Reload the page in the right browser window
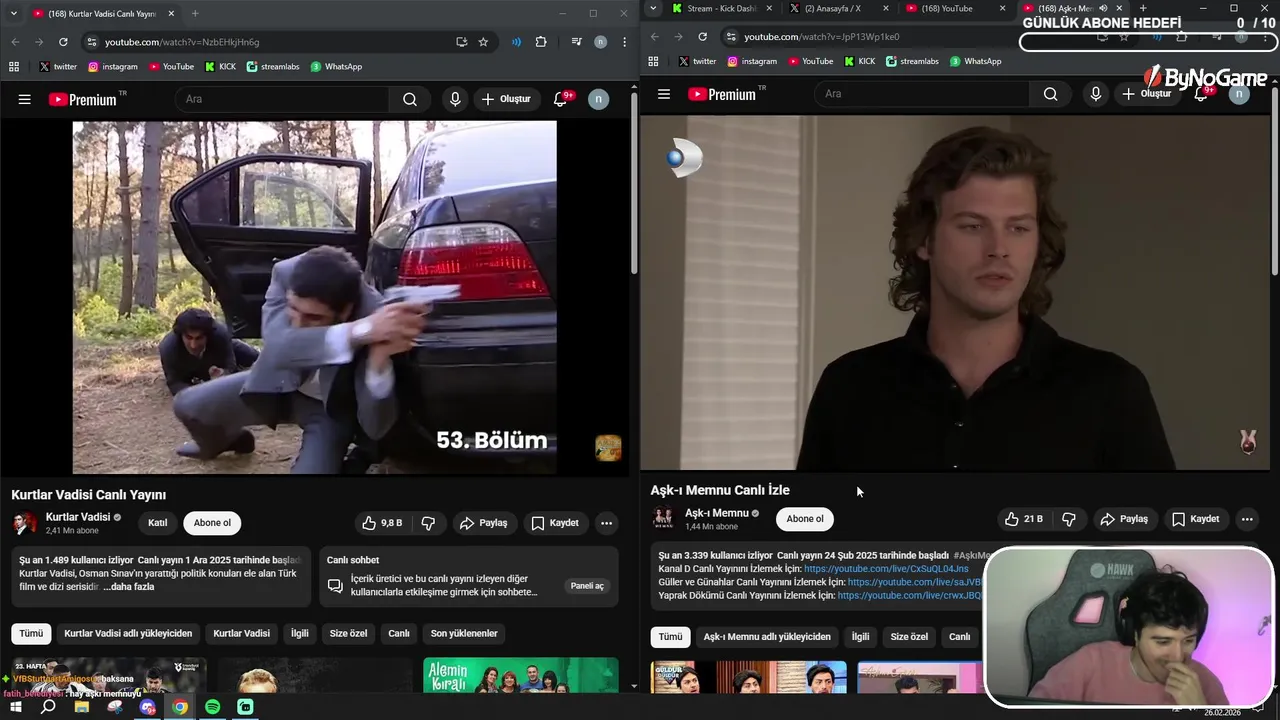The height and width of the screenshot is (720, 1280). (x=702, y=37)
